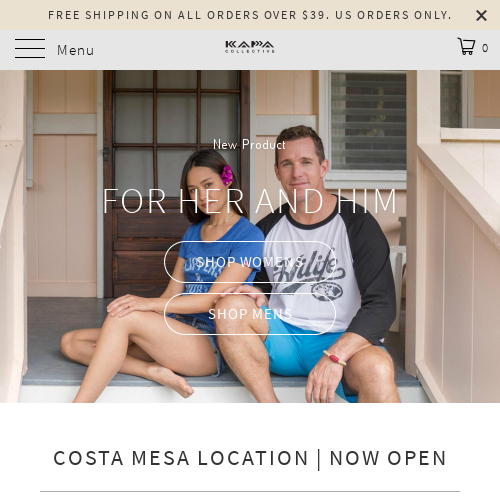Image resolution: width=500 pixels, height=500 pixels.
Task: Click the Menu text label
Action: (76, 50)
